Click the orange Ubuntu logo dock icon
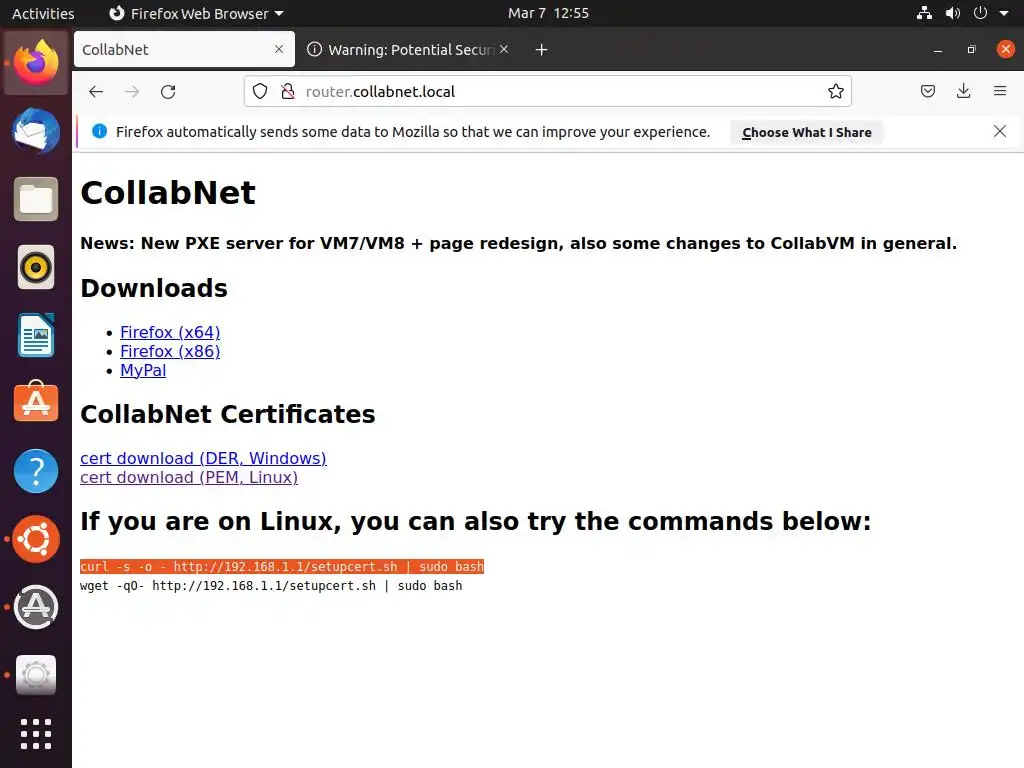The height and width of the screenshot is (768, 1024). tap(36, 539)
